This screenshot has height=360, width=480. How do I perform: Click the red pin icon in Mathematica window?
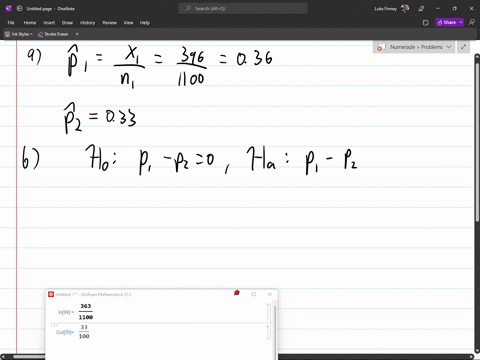(237, 293)
